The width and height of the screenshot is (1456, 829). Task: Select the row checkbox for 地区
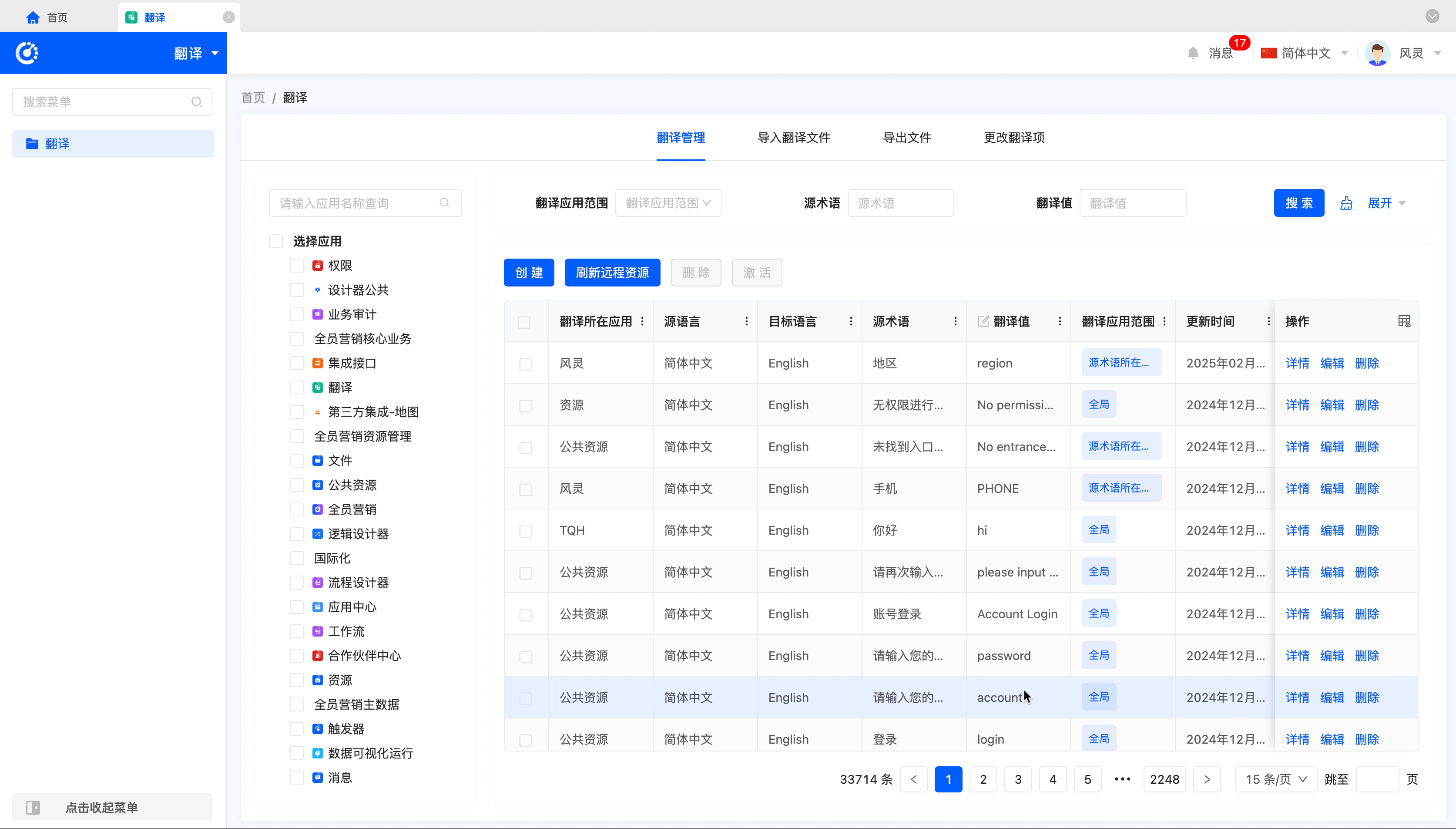pyautogui.click(x=525, y=364)
